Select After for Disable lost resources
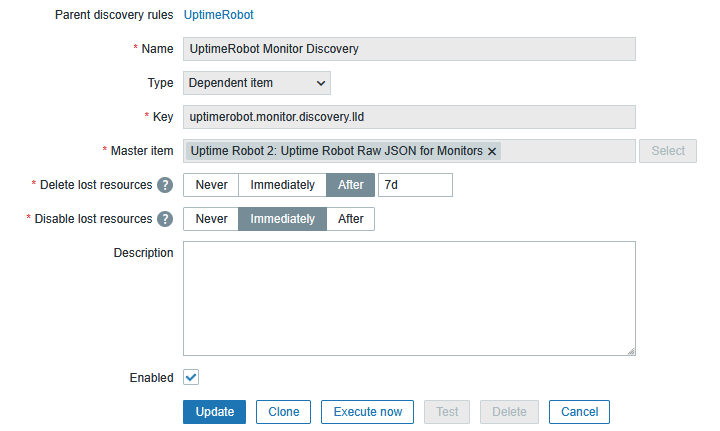The image size is (720, 431). click(351, 219)
